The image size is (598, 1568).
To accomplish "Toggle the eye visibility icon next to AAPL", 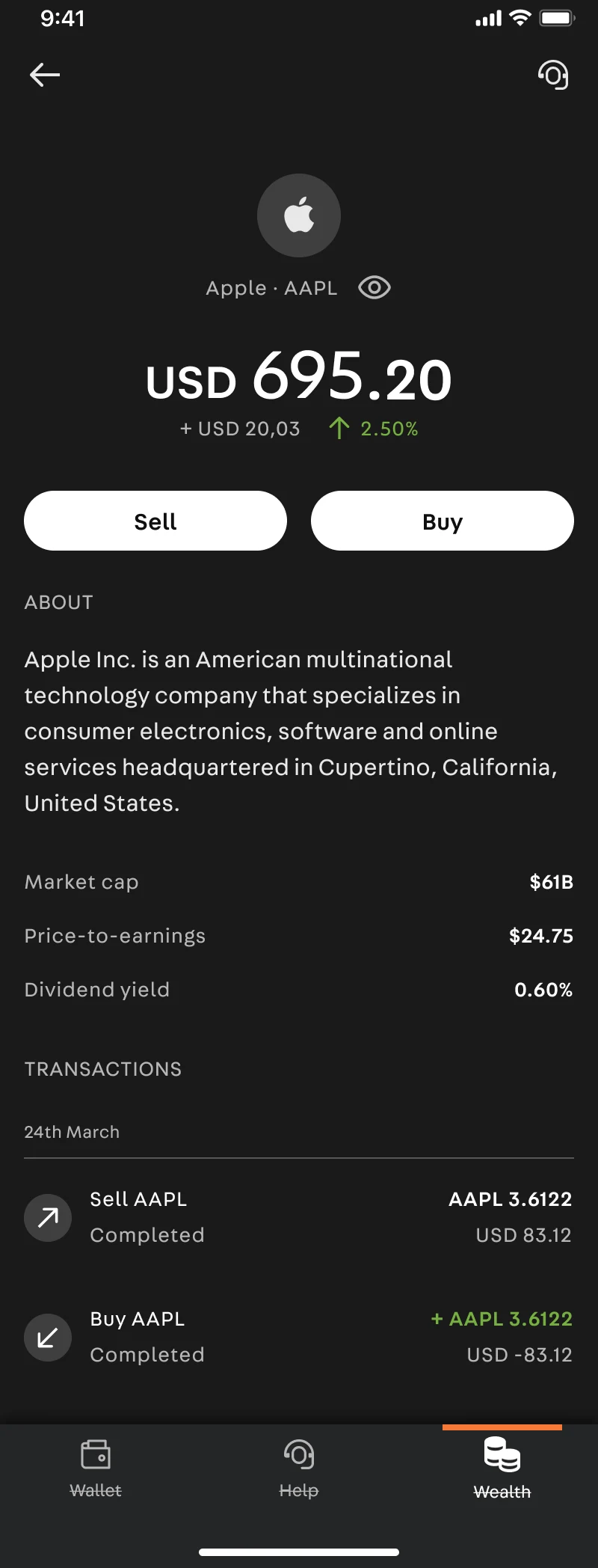I will click(x=374, y=287).
